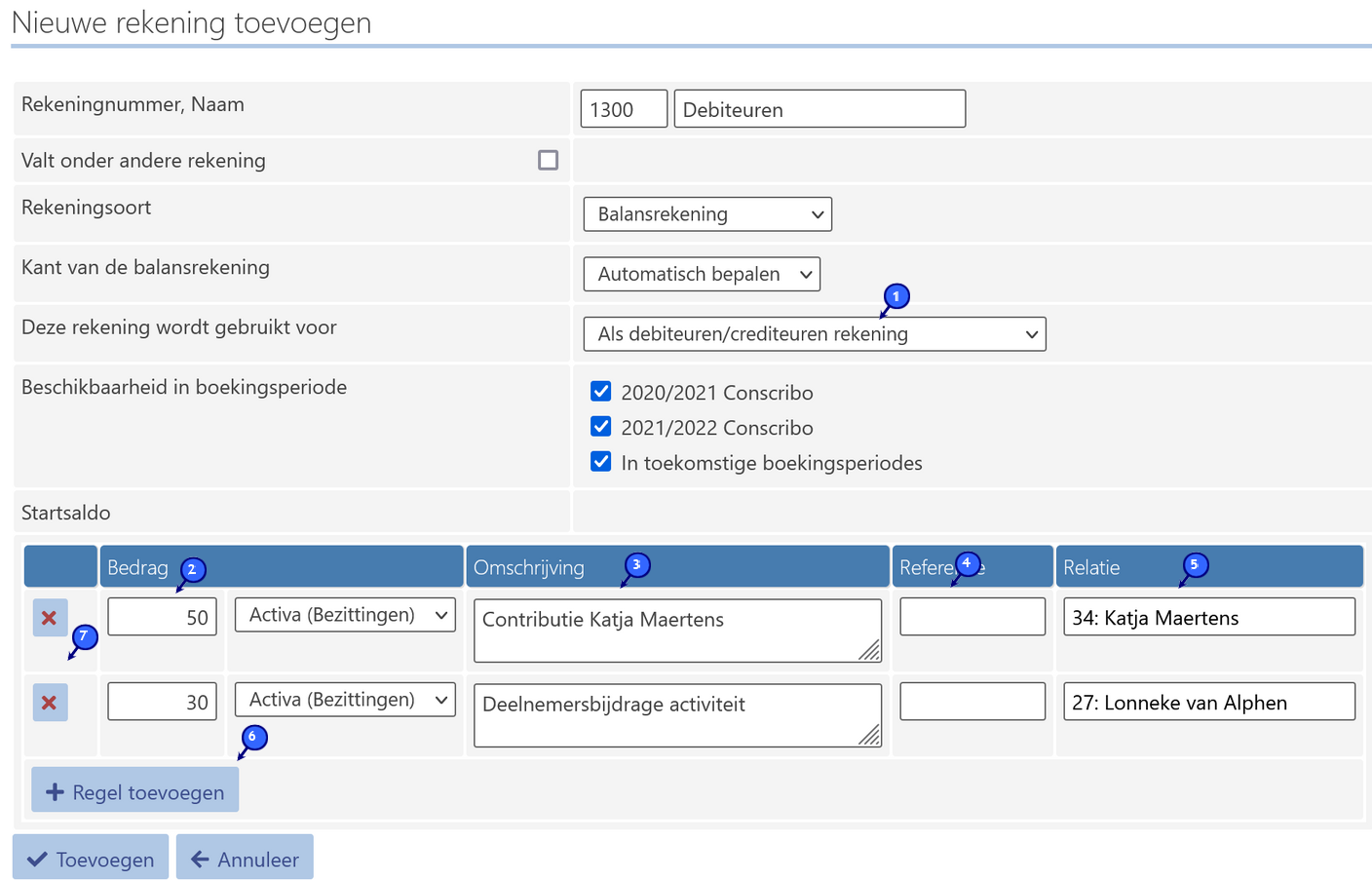Click the 'In toekomstige boekingsperiodes' label text

(x=772, y=463)
